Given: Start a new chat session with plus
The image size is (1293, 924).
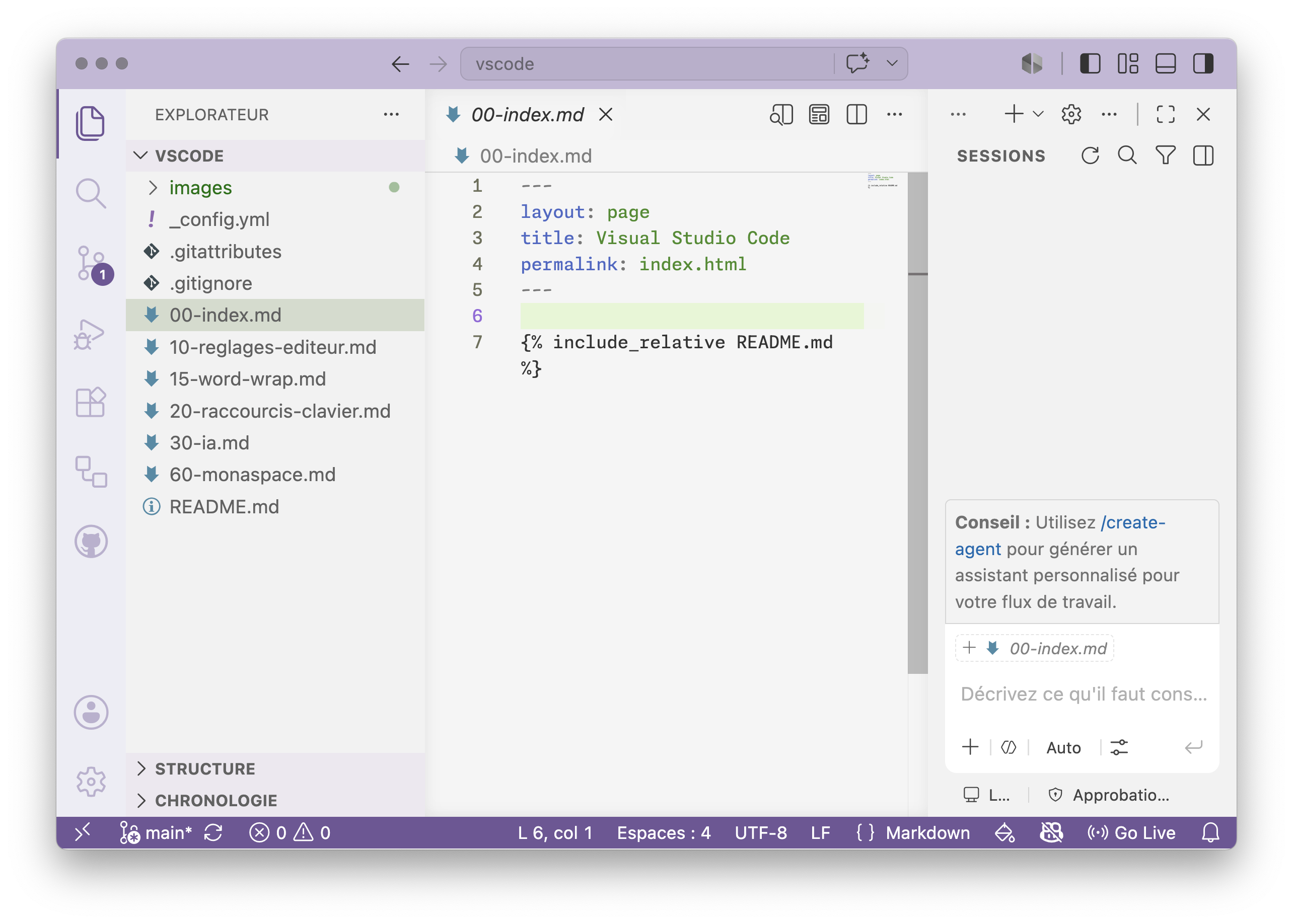Looking at the screenshot, I should pos(1014,114).
